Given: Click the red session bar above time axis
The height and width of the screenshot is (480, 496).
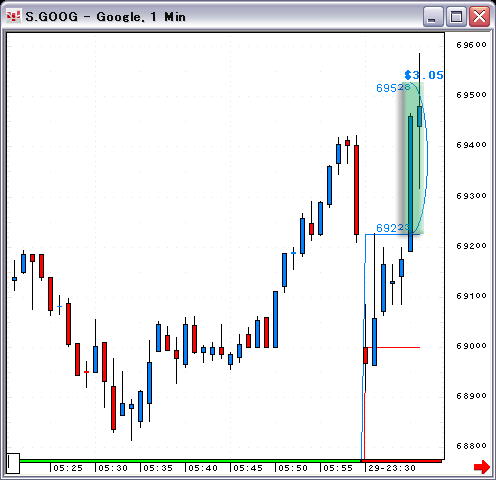Looking at the screenshot, I should [x=401, y=461].
